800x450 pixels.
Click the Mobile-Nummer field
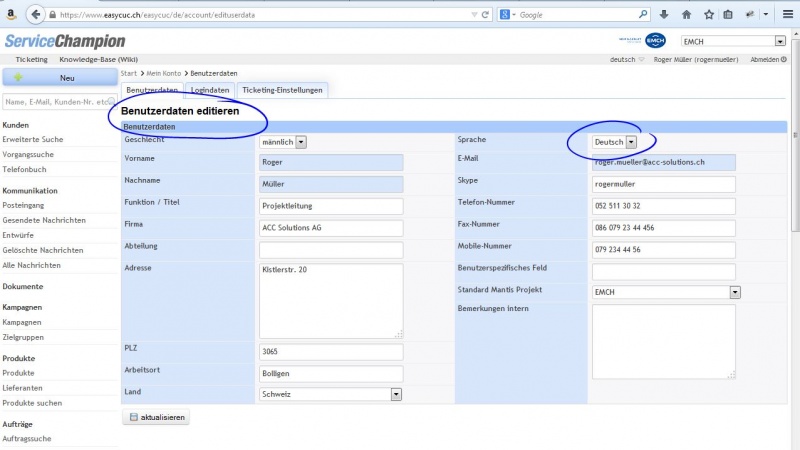[664, 250]
